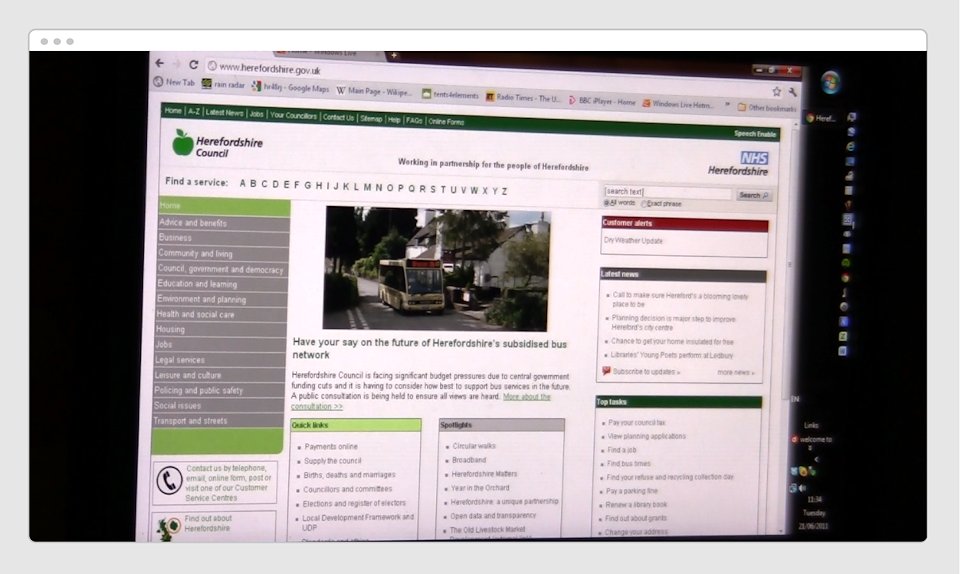Viewport: 960px width, 574px height.
Task: Open Broadband spotlight link
Action: [x=469, y=460]
